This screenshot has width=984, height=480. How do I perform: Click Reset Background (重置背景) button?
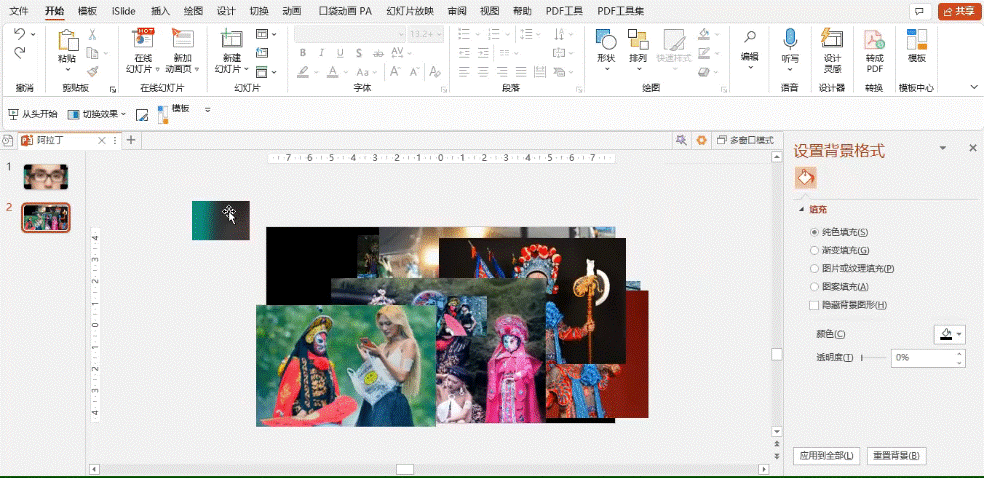click(x=896, y=456)
